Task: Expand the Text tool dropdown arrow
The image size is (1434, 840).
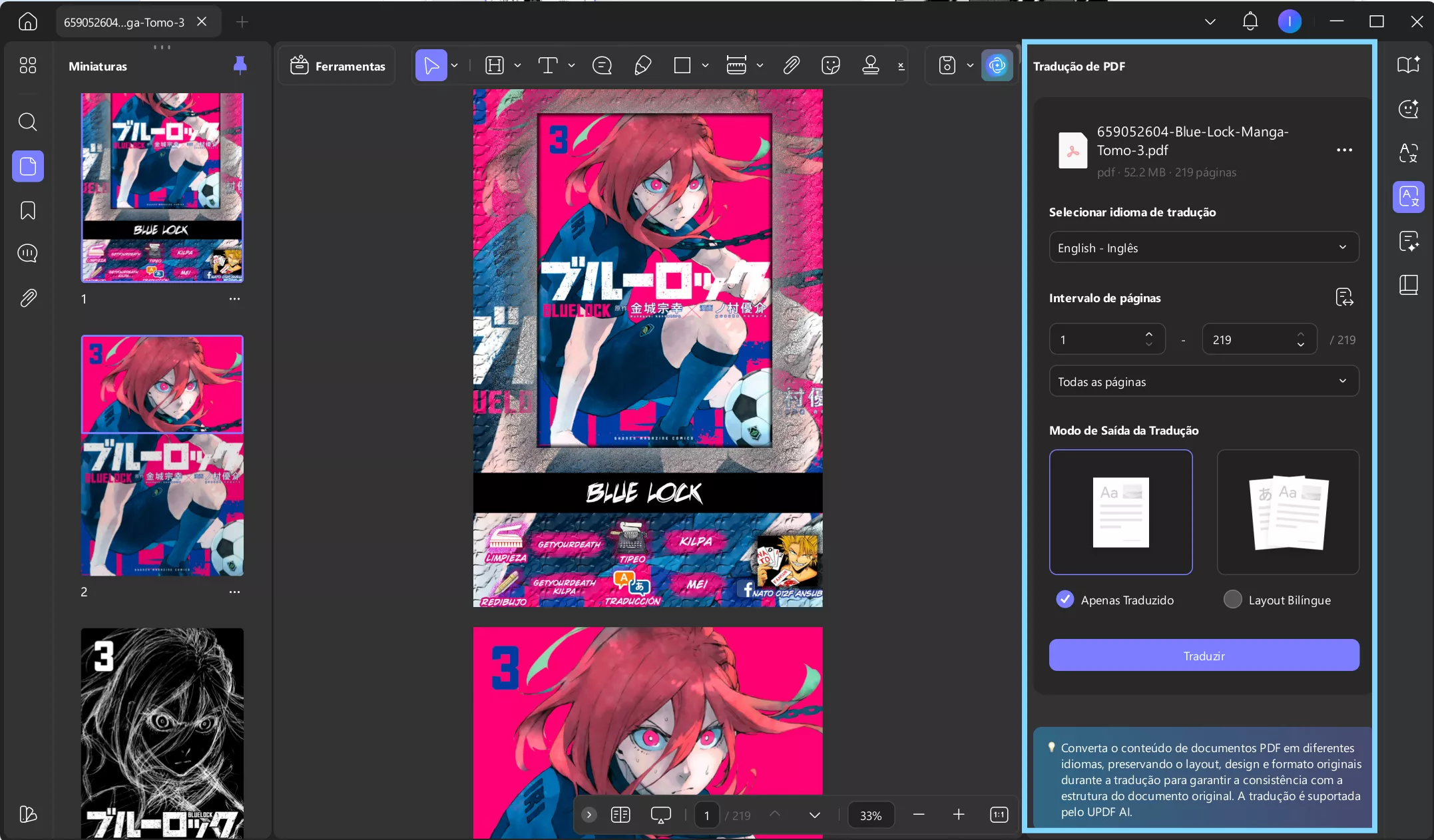Action: click(571, 65)
